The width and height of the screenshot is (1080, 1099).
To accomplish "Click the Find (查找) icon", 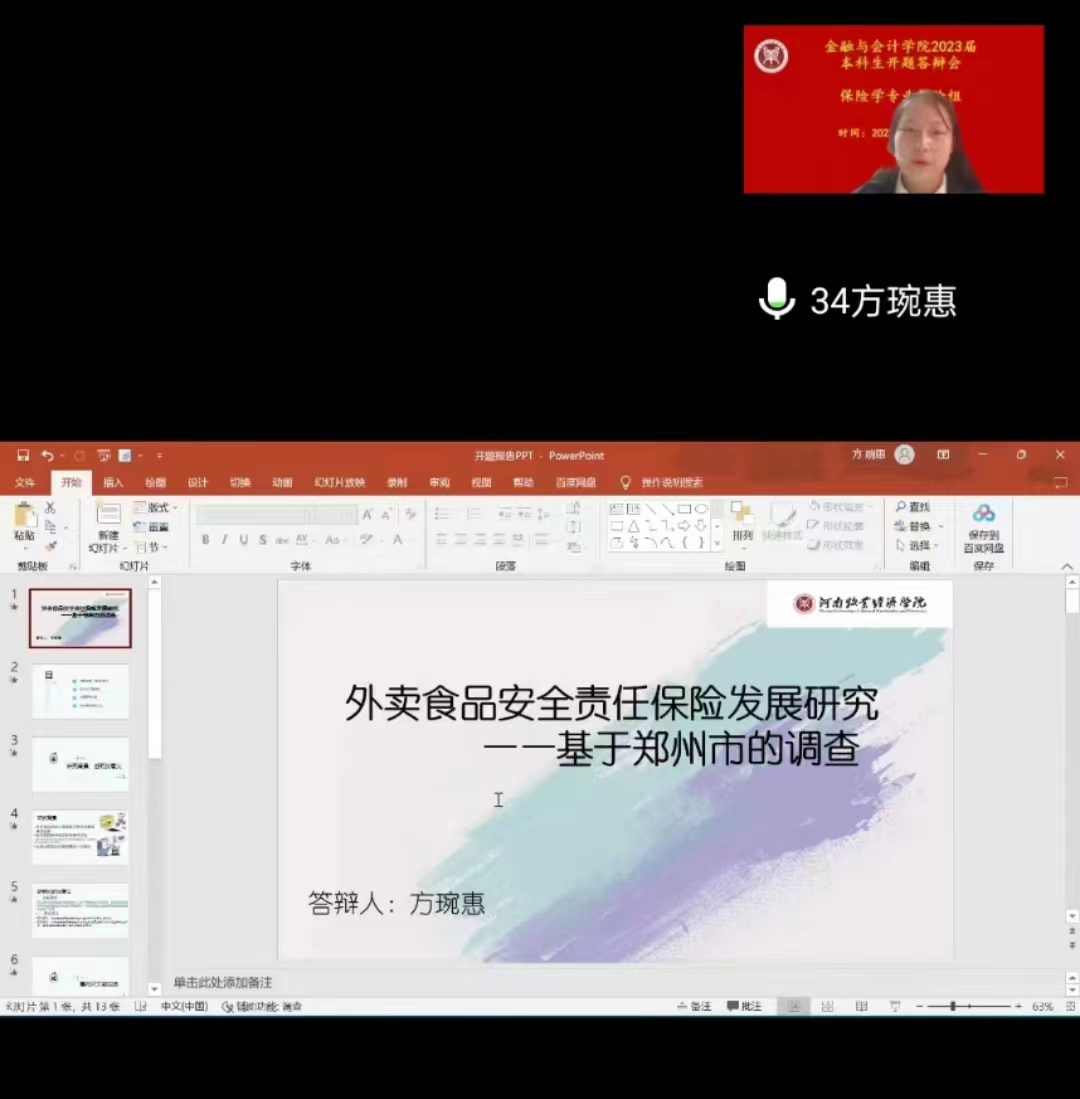I will pos(912,507).
